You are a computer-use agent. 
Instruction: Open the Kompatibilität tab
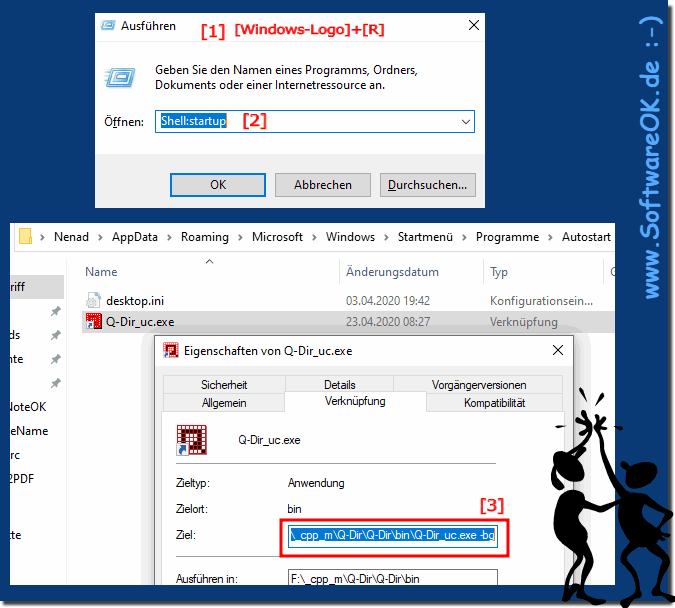[494, 403]
